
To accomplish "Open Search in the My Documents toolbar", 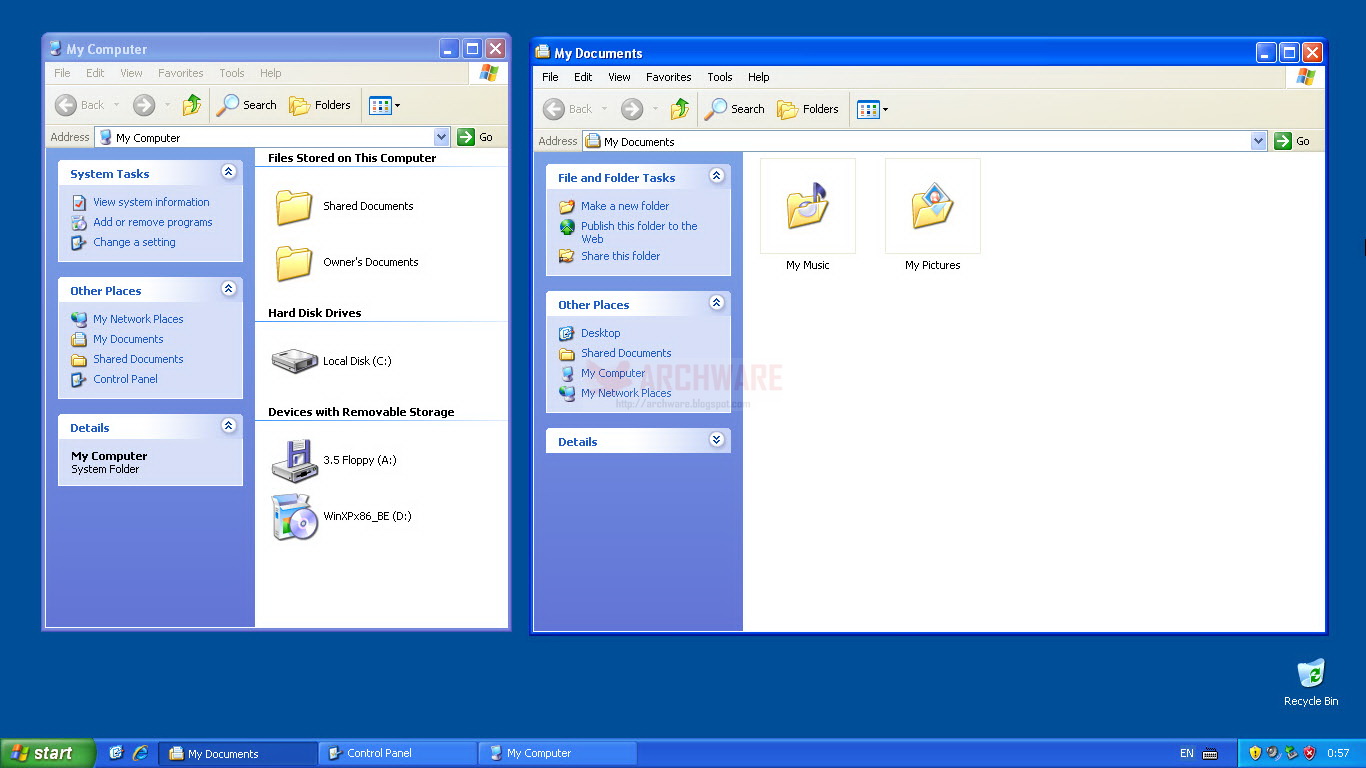I will point(735,109).
